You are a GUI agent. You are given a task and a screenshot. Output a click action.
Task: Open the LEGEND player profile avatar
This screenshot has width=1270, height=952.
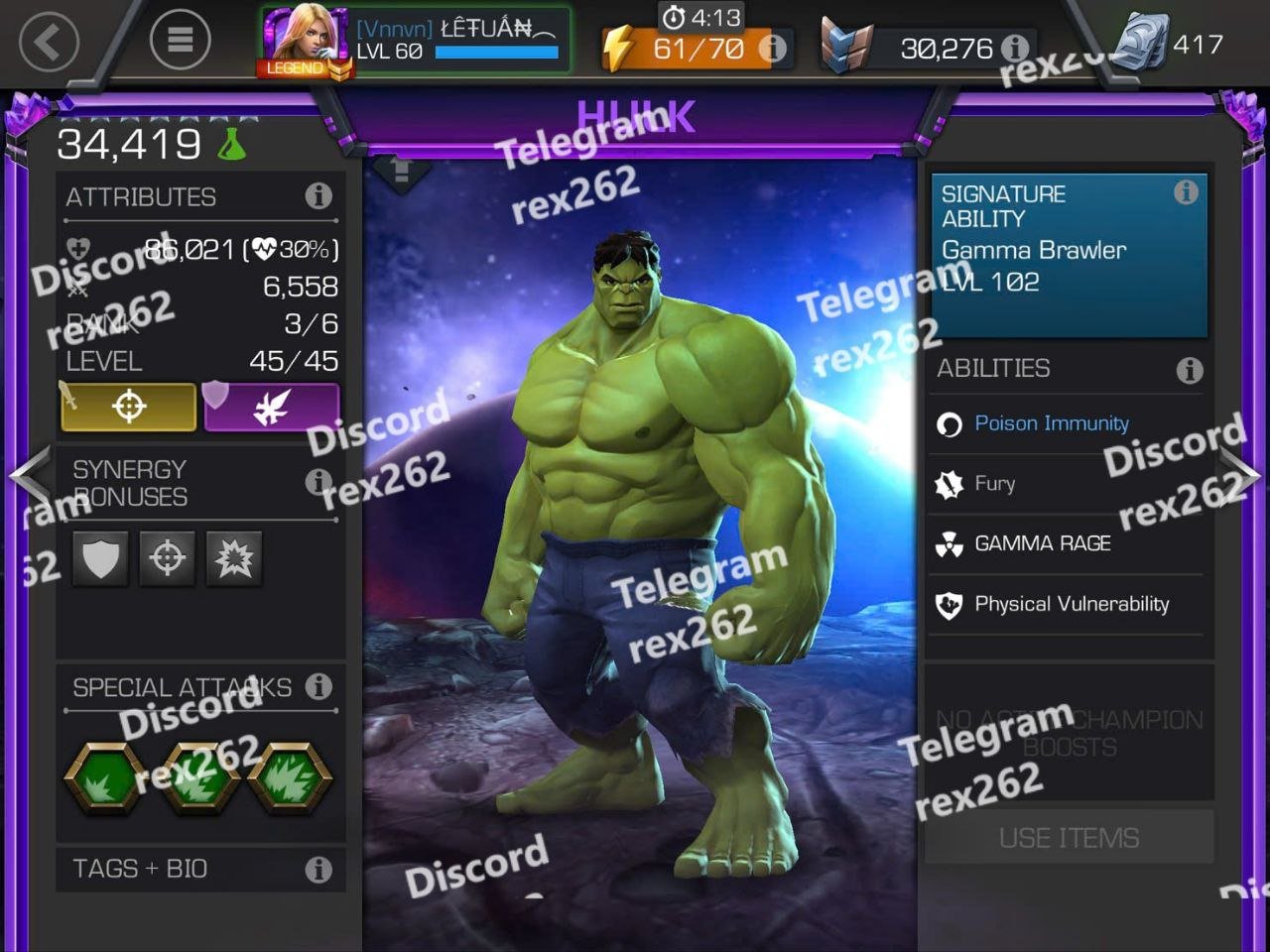[306, 43]
